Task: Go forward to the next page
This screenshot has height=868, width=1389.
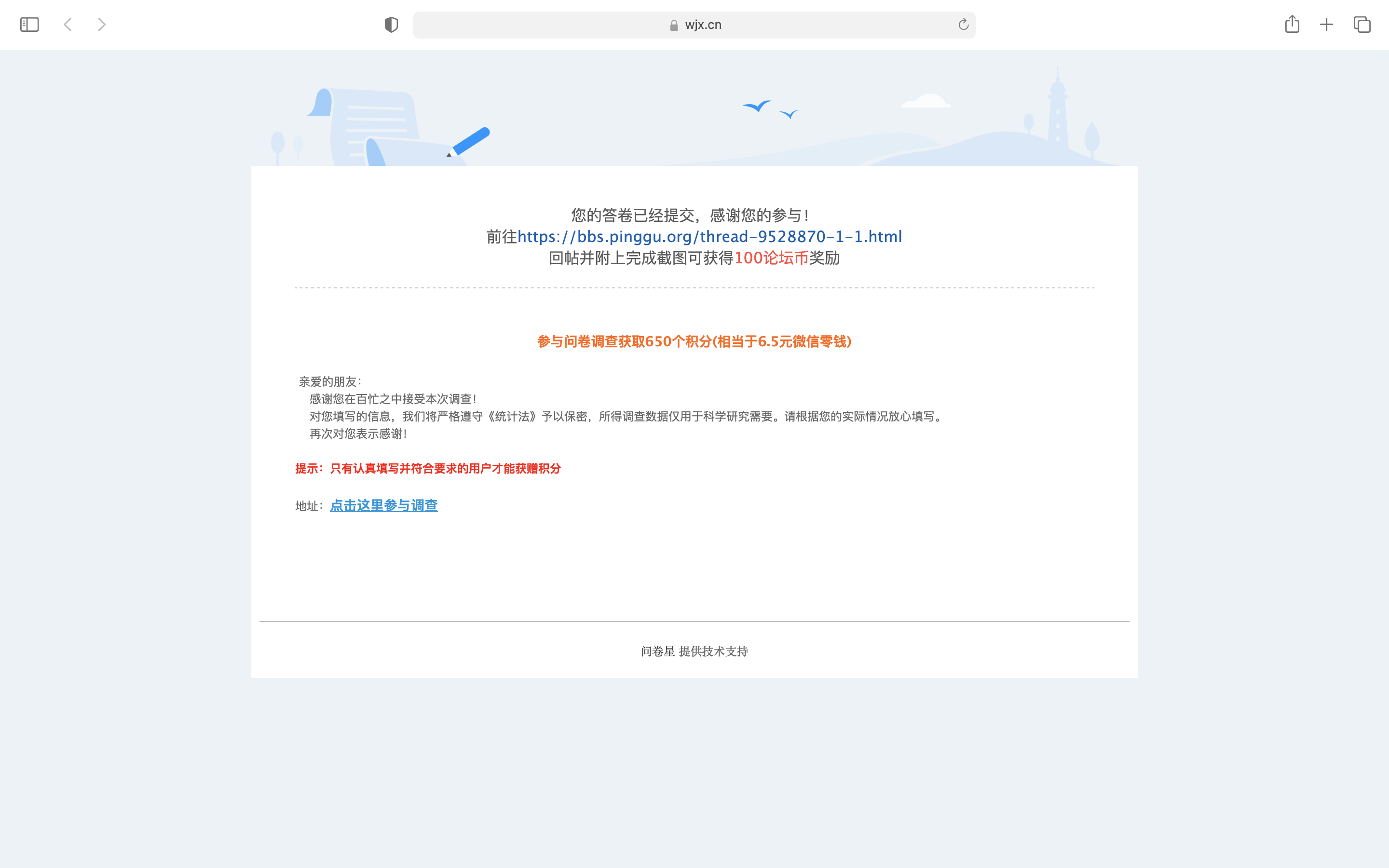Action: point(102,25)
